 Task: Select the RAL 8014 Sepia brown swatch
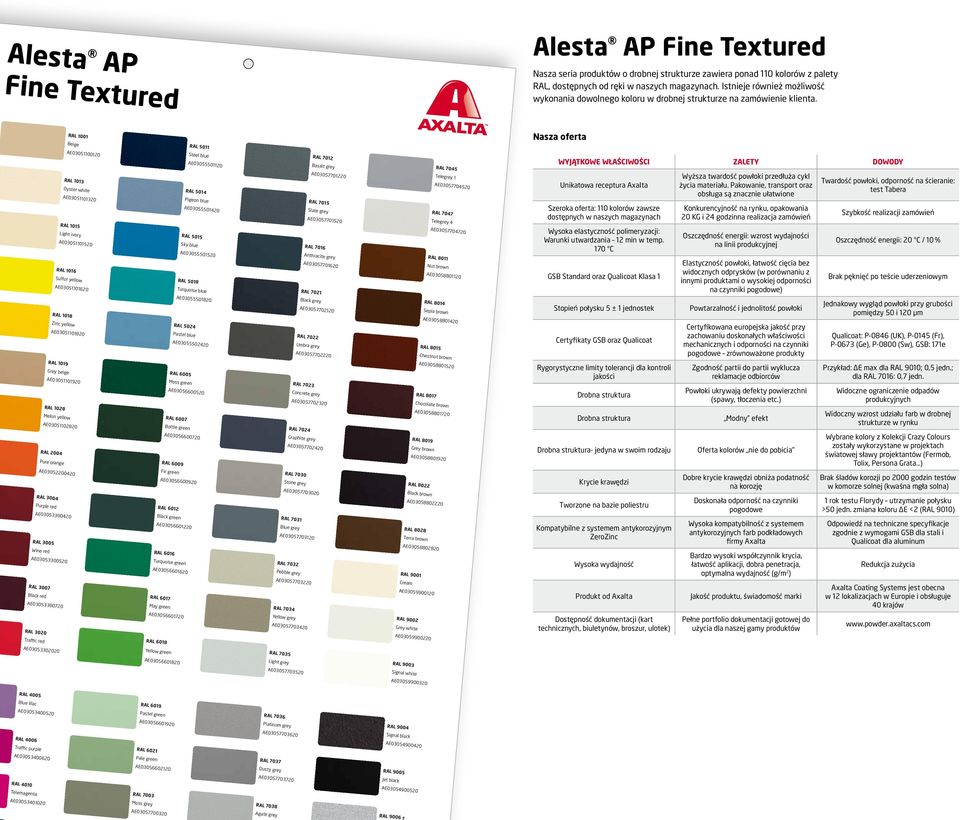point(389,307)
